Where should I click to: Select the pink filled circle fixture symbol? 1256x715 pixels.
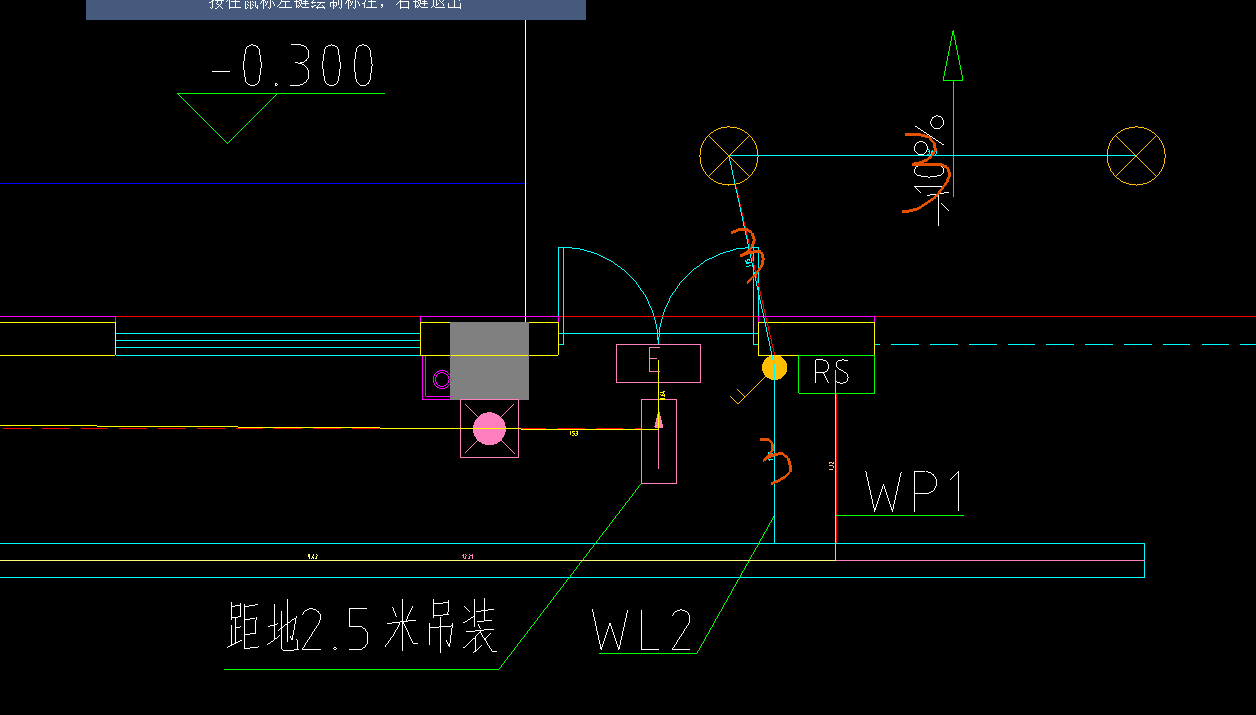pyautogui.click(x=489, y=429)
